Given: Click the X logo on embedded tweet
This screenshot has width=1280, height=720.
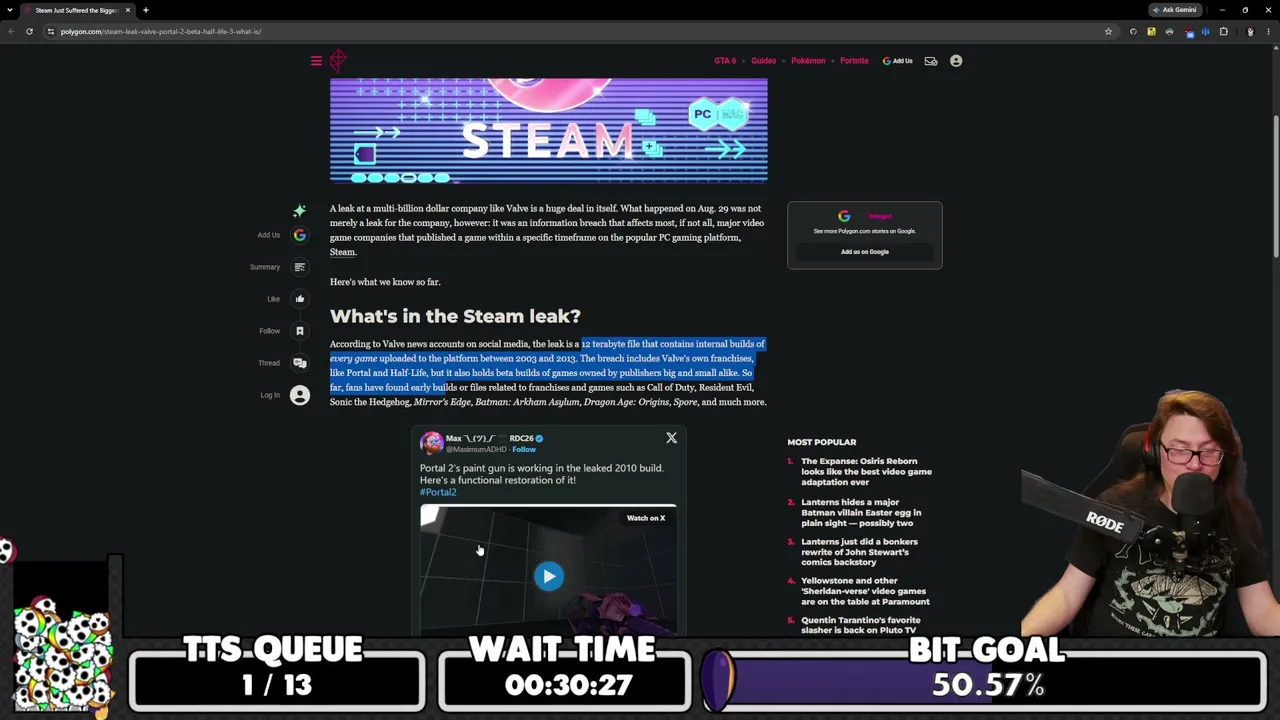Looking at the screenshot, I should coord(671,438).
